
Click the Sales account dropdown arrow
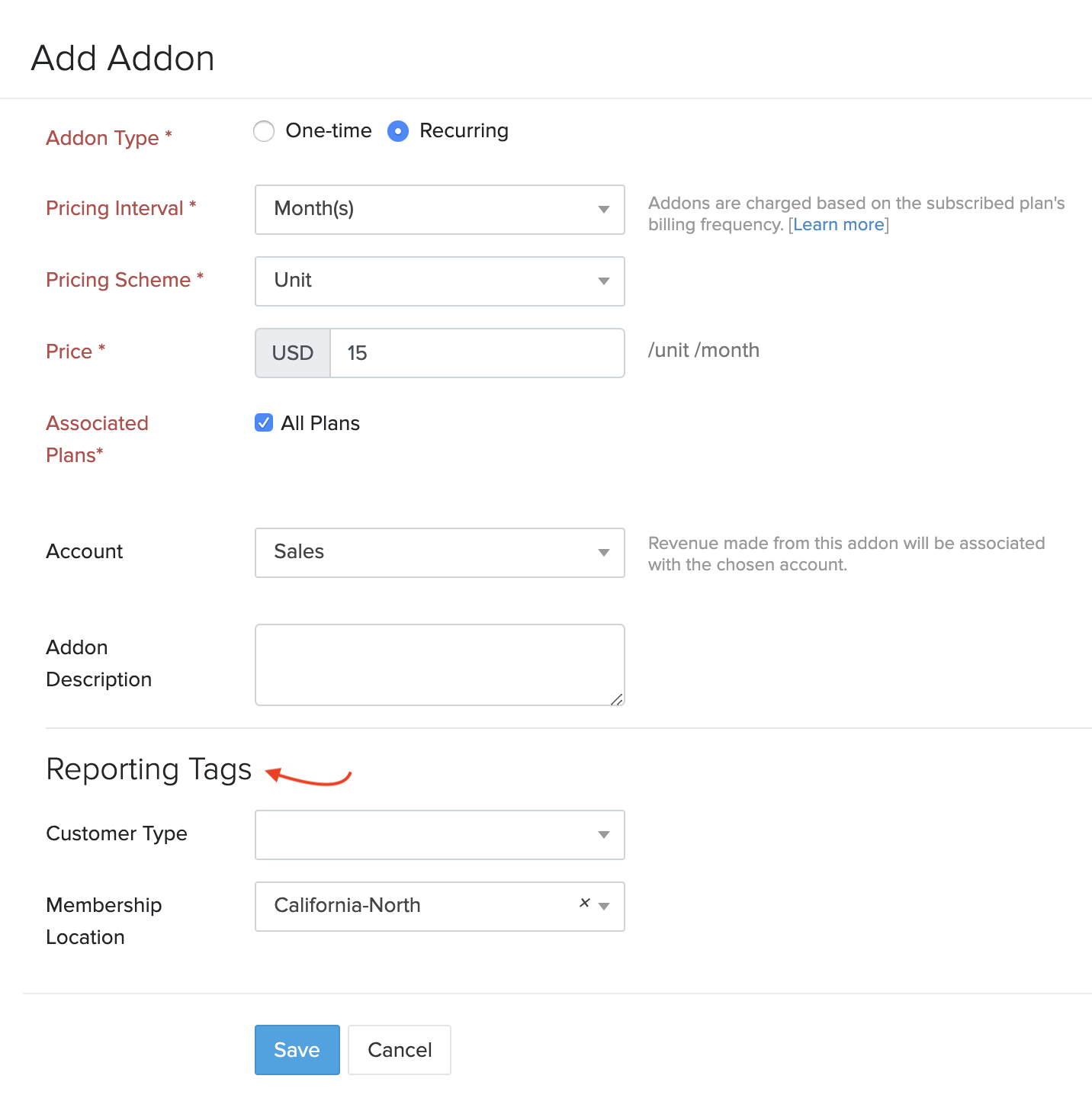(603, 553)
